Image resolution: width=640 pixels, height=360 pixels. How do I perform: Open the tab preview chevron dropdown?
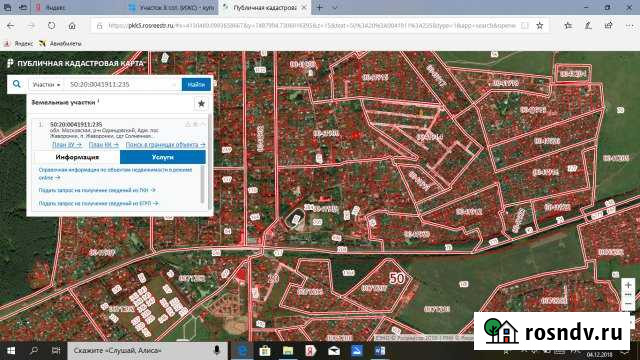coord(335,8)
